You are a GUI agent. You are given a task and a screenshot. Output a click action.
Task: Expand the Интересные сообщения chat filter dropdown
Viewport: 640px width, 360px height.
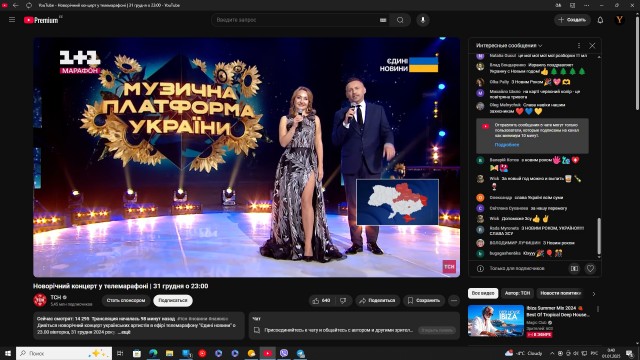(509, 45)
